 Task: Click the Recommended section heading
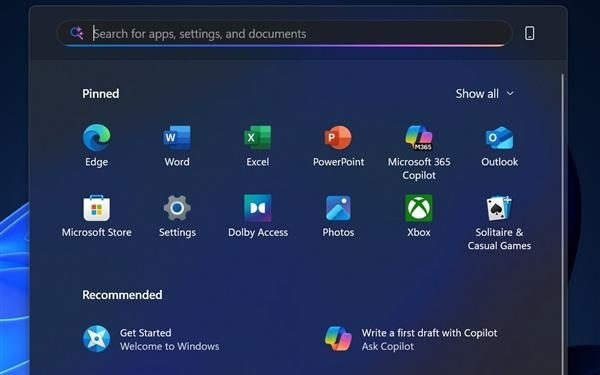pyautogui.click(x=122, y=295)
